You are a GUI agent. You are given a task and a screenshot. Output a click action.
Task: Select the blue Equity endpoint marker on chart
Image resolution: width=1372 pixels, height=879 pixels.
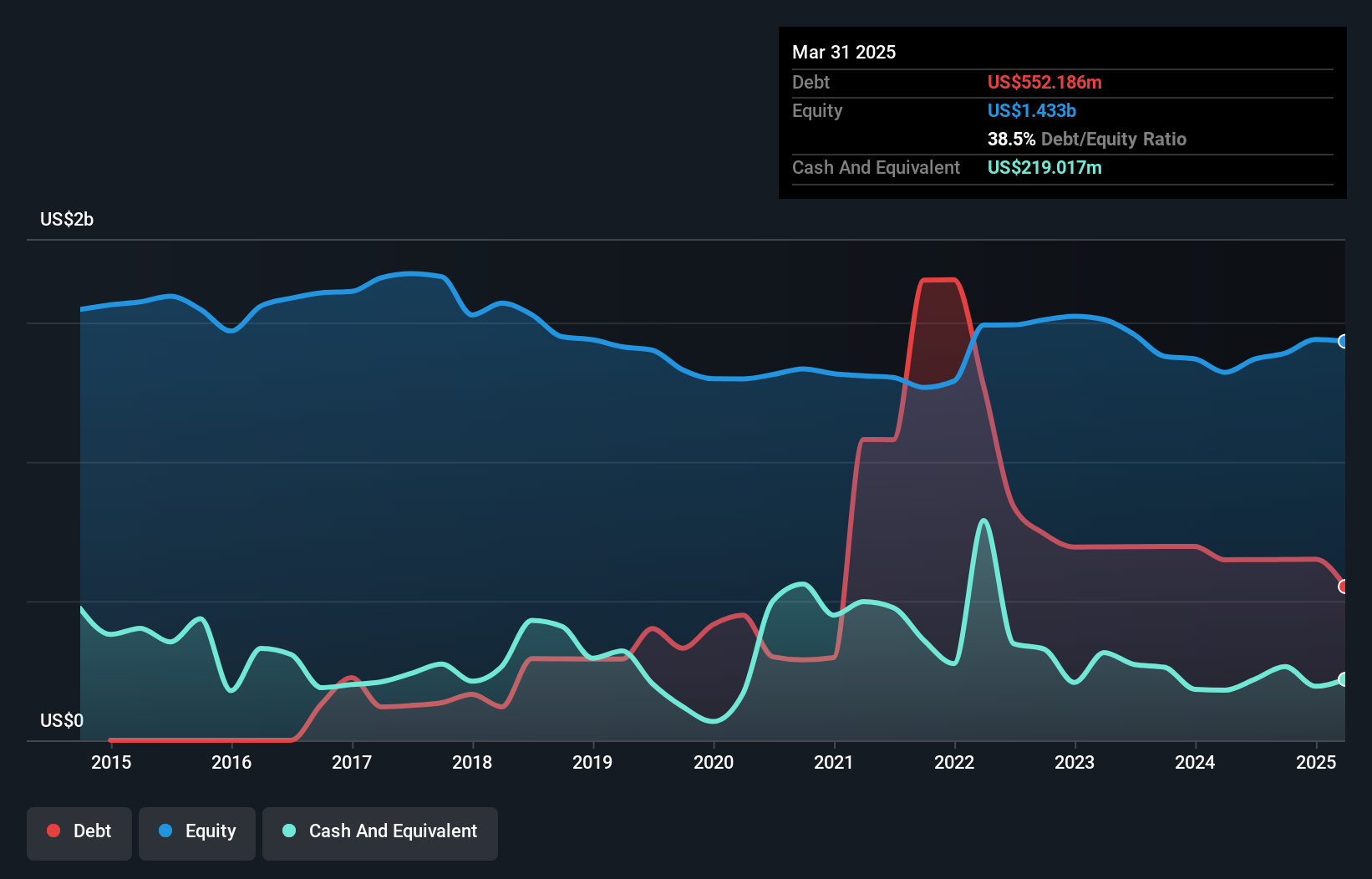[x=1343, y=341]
